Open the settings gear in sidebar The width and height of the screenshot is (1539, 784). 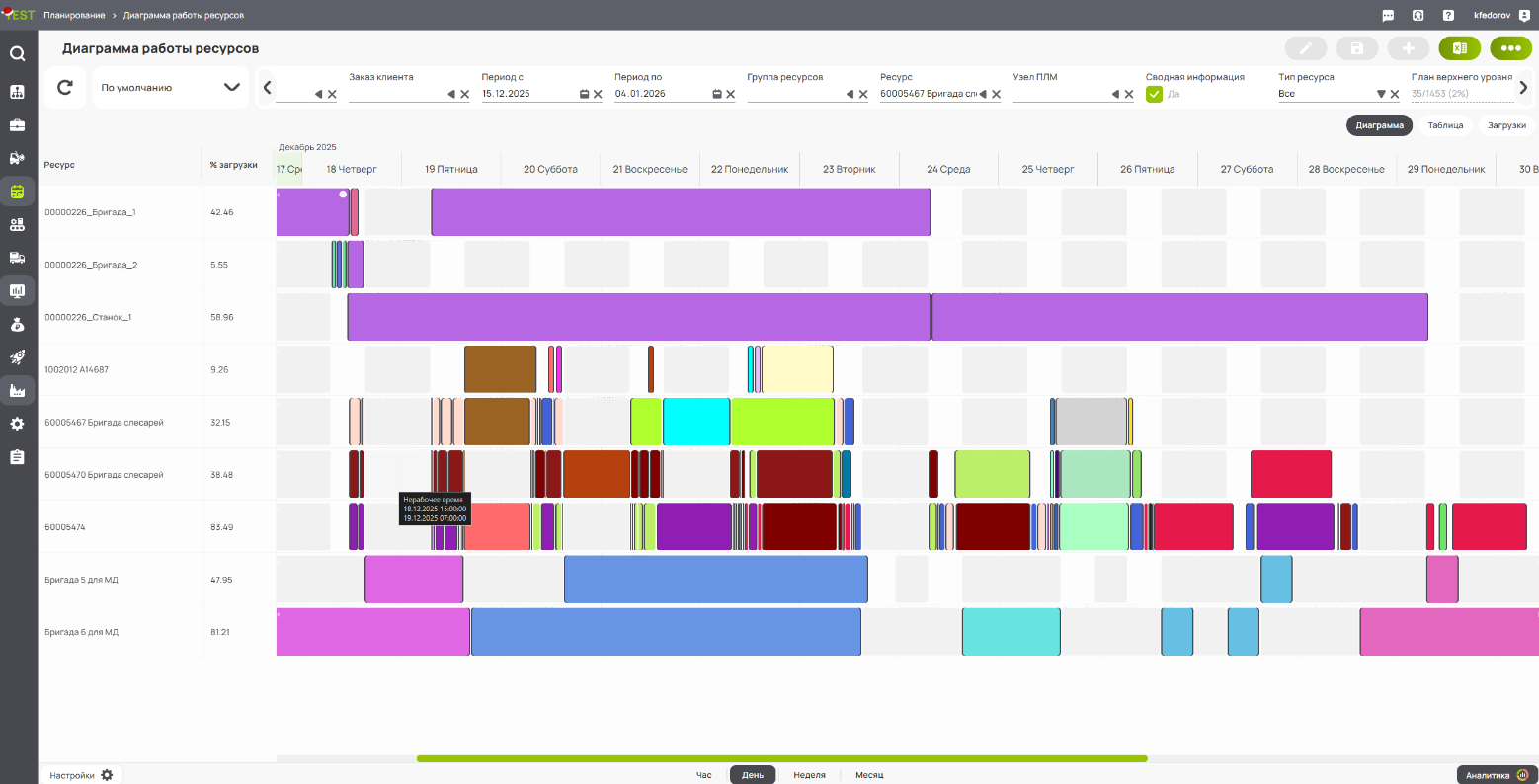tap(17, 424)
